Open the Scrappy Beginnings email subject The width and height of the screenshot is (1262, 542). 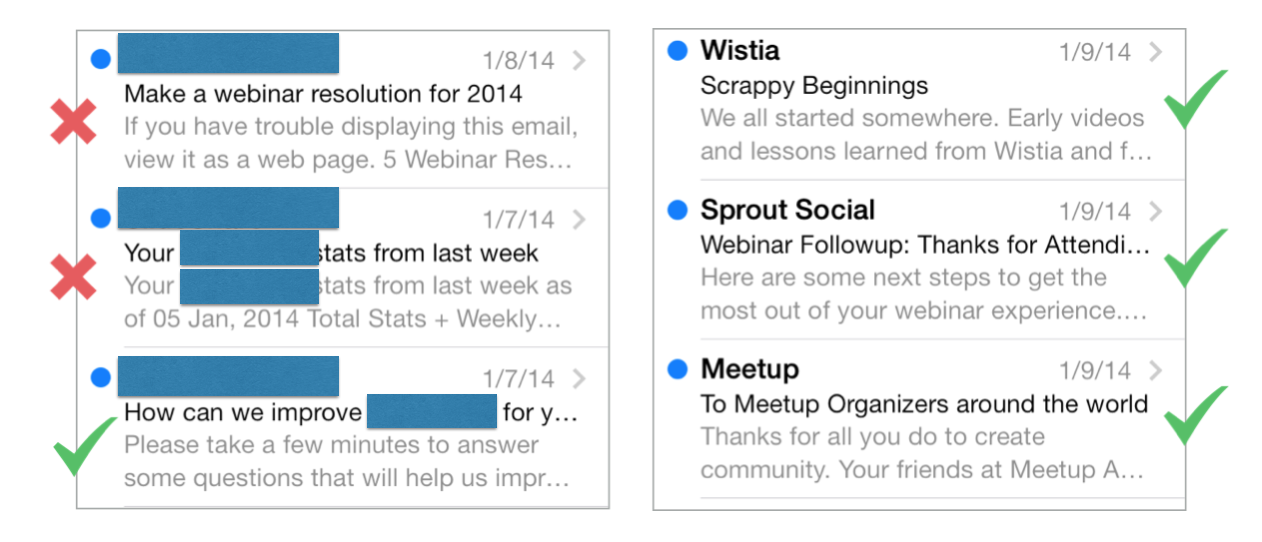point(814,86)
